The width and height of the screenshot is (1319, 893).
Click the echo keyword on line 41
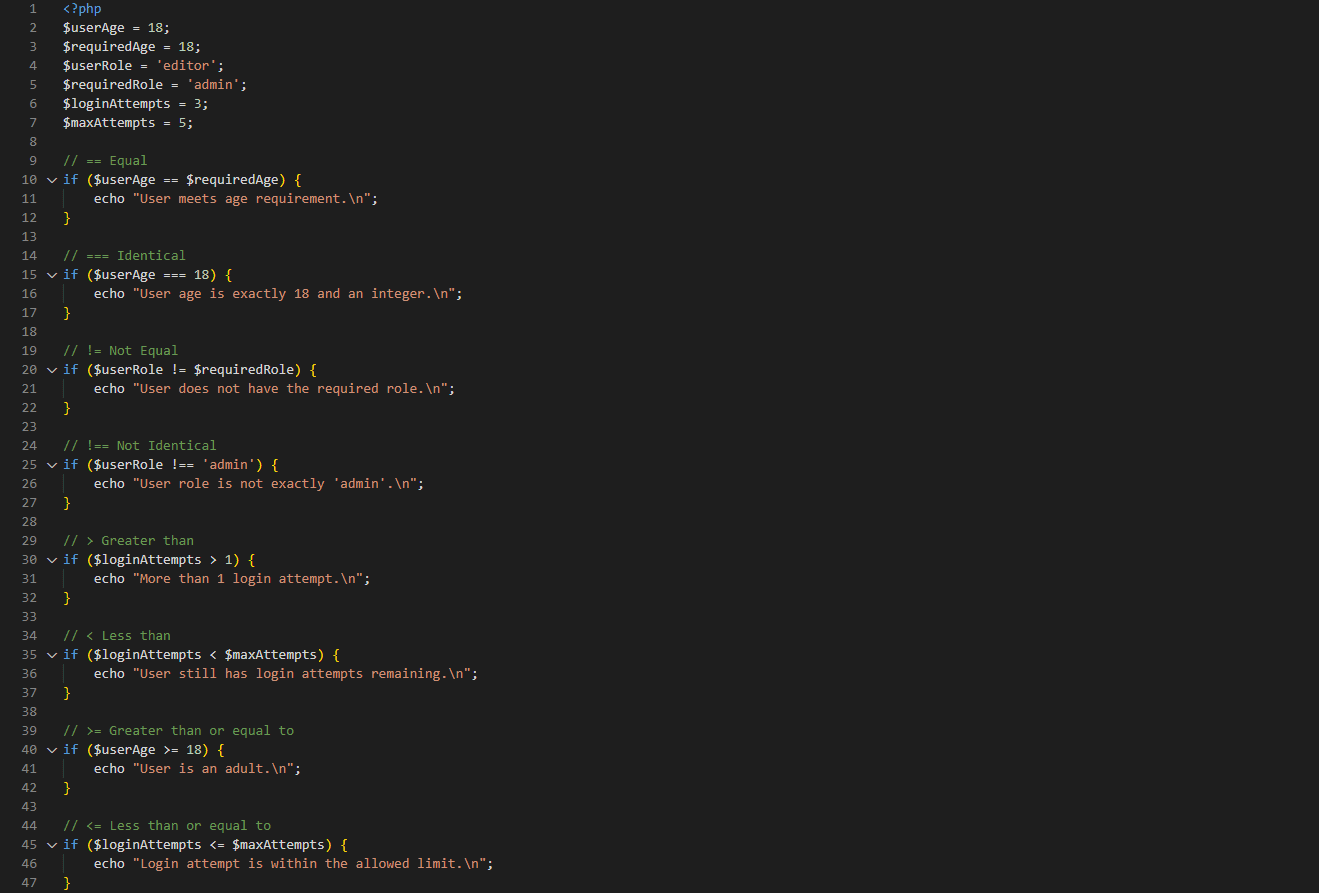point(109,769)
